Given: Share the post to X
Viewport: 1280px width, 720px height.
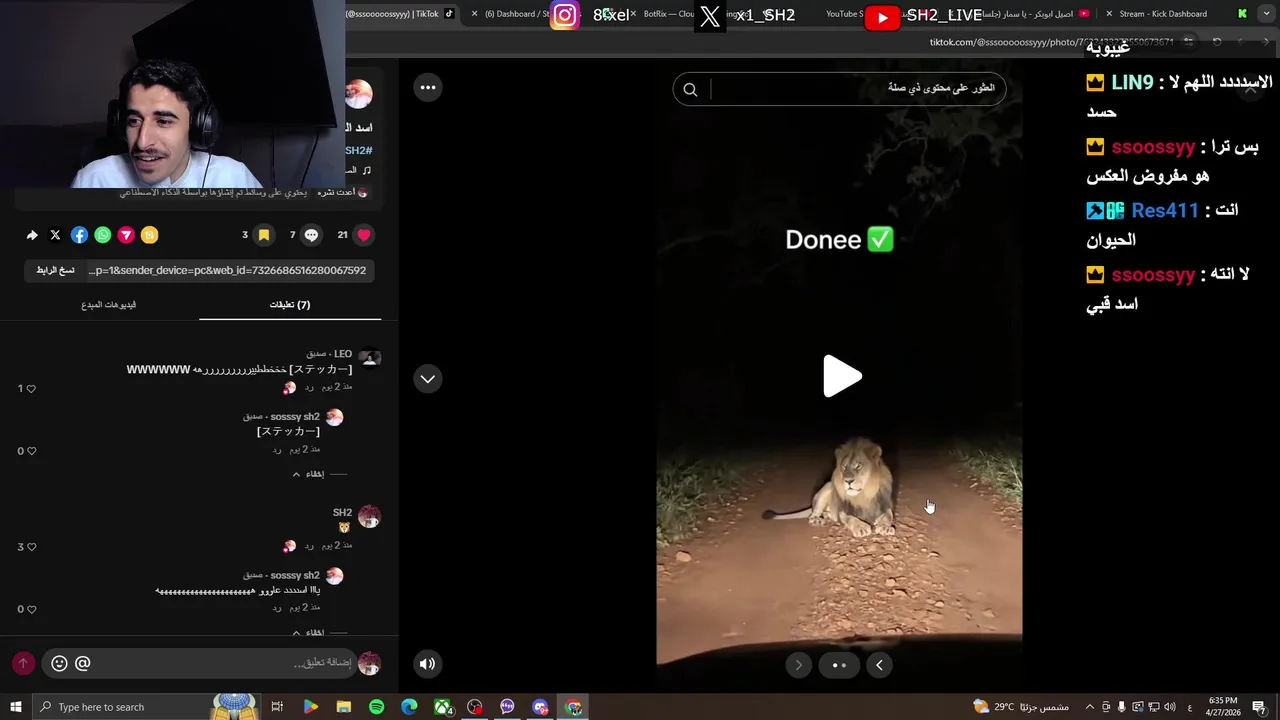Looking at the screenshot, I should (55, 235).
